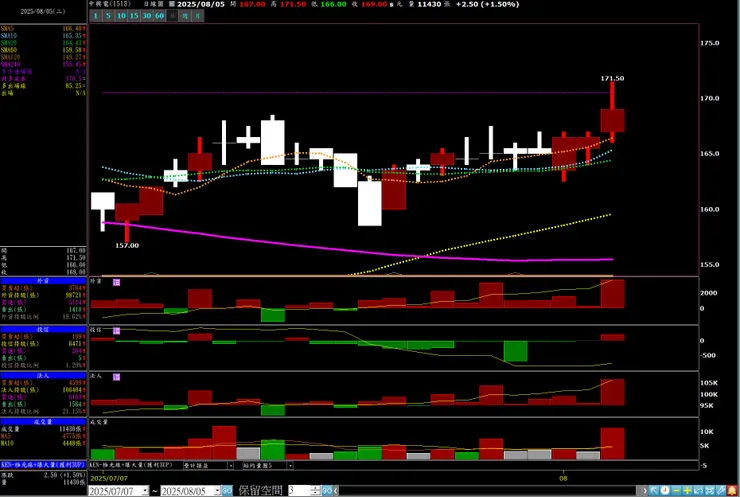Click the last red candlestick on 08/05

pos(612,120)
